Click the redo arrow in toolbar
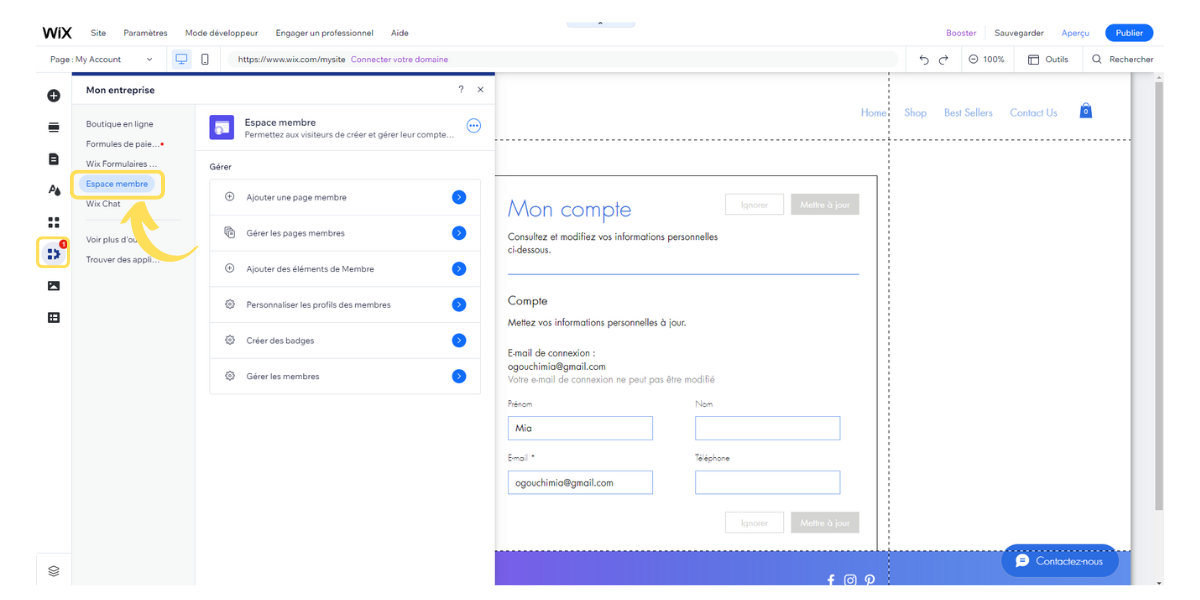Image resolution: width=1200 pixels, height=600 pixels. [943, 60]
